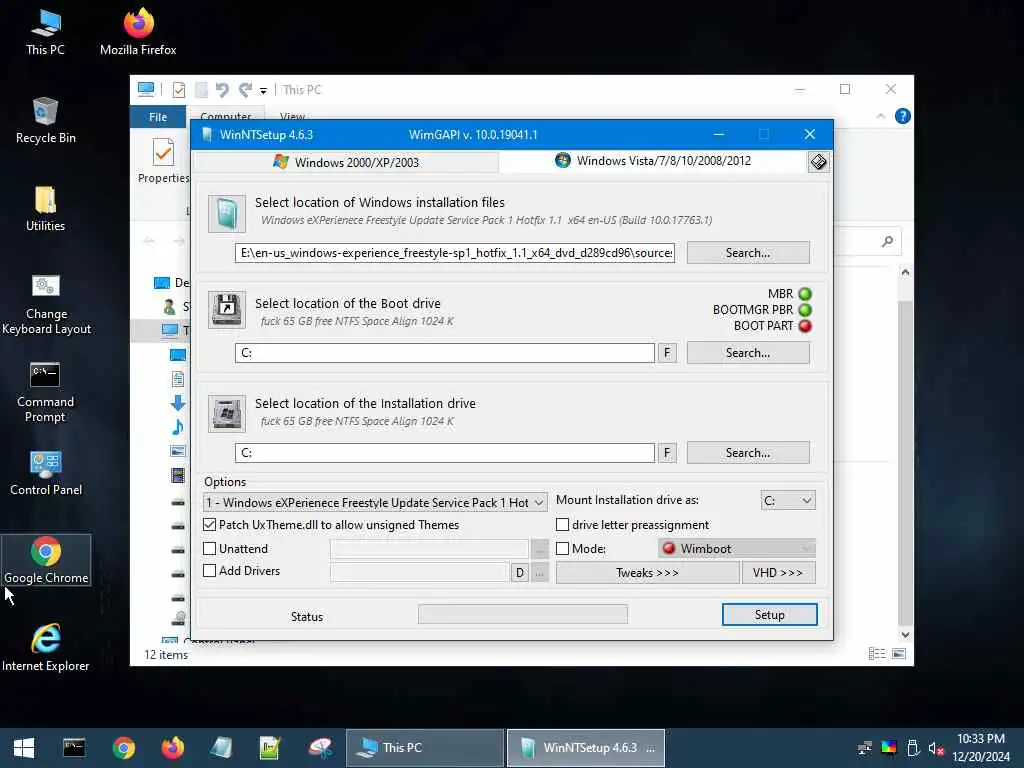Viewport: 1024px width, 768px height.
Task: Launch Command Prompt desktop shortcut
Action: coord(45,392)
